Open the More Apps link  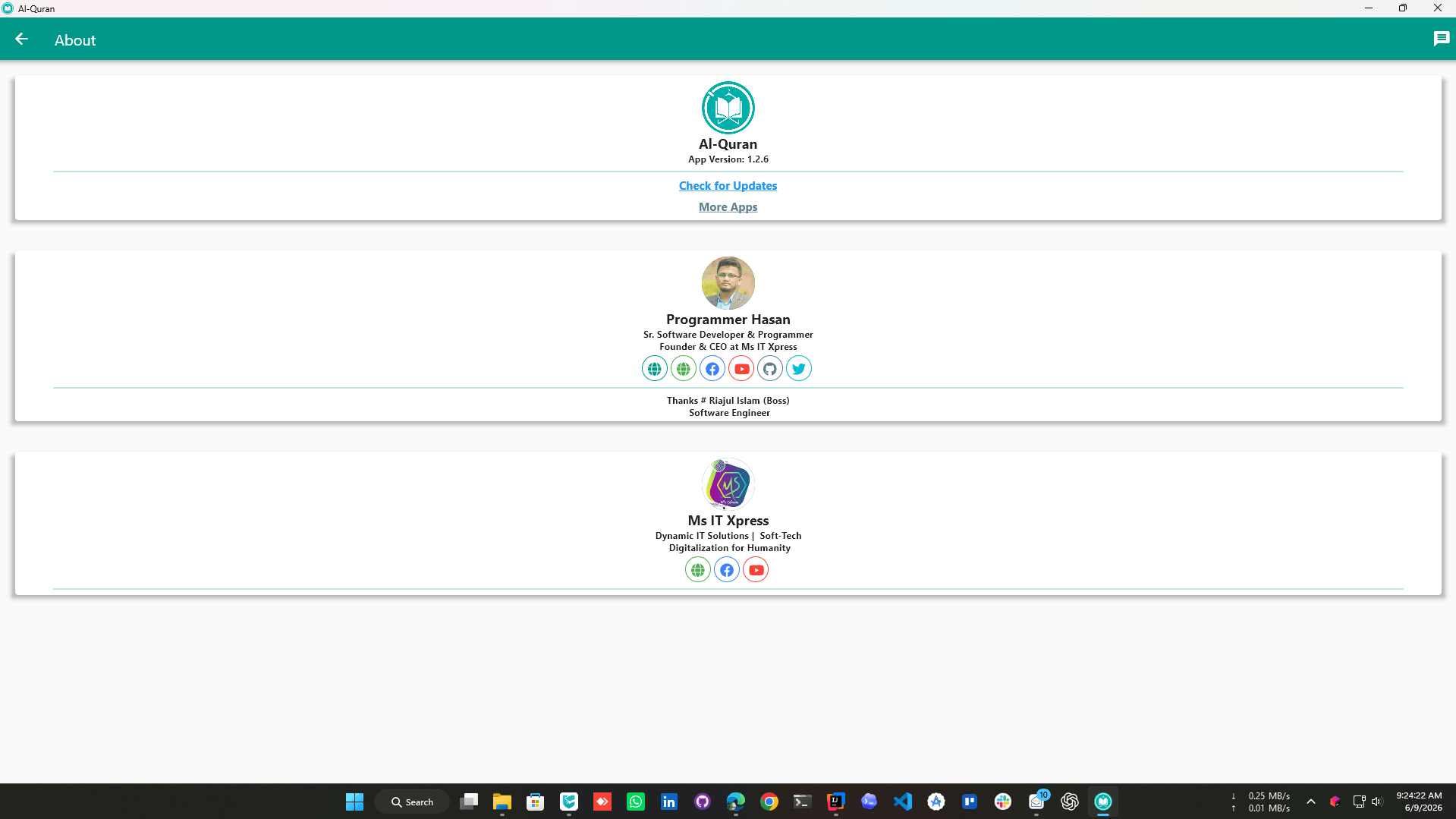pos(728,207)
